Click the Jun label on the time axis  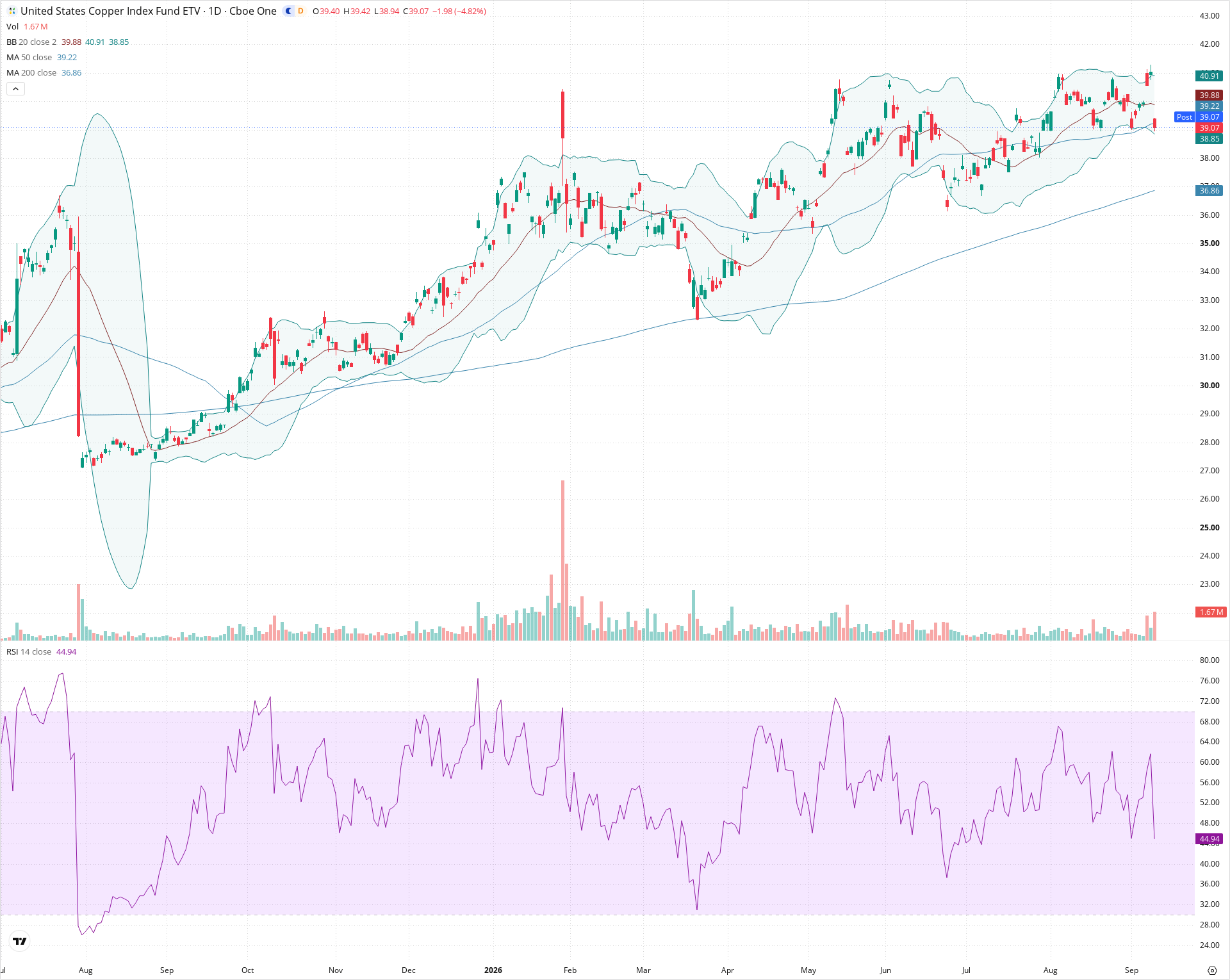[x=885, y=970]
